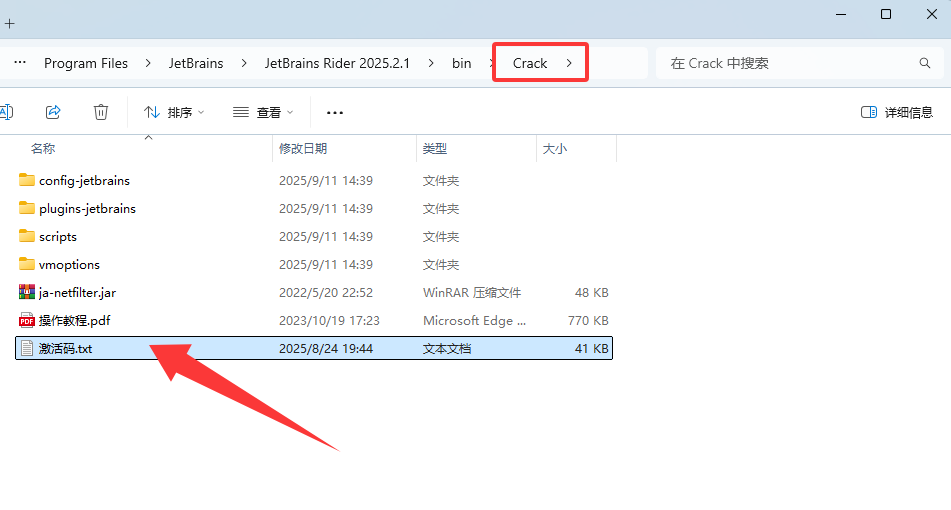This screenshot has height=510, width=951.
Task: Minimize the Explorer window
Action: 841,14
